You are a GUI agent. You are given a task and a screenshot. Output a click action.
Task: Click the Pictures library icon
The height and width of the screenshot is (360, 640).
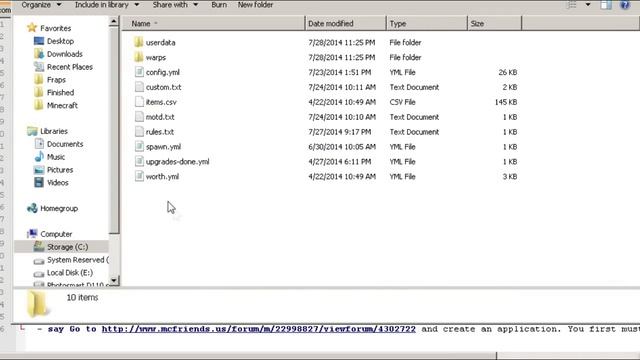[x=39, y=170]
